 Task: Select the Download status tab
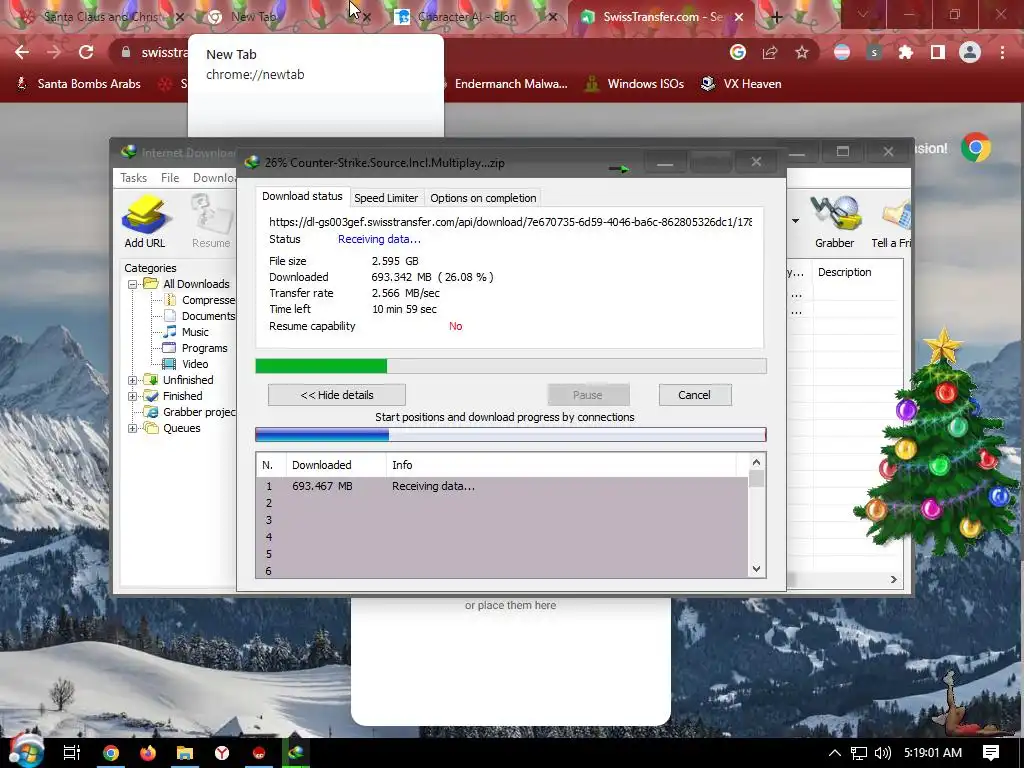click(x=302, y=196)
